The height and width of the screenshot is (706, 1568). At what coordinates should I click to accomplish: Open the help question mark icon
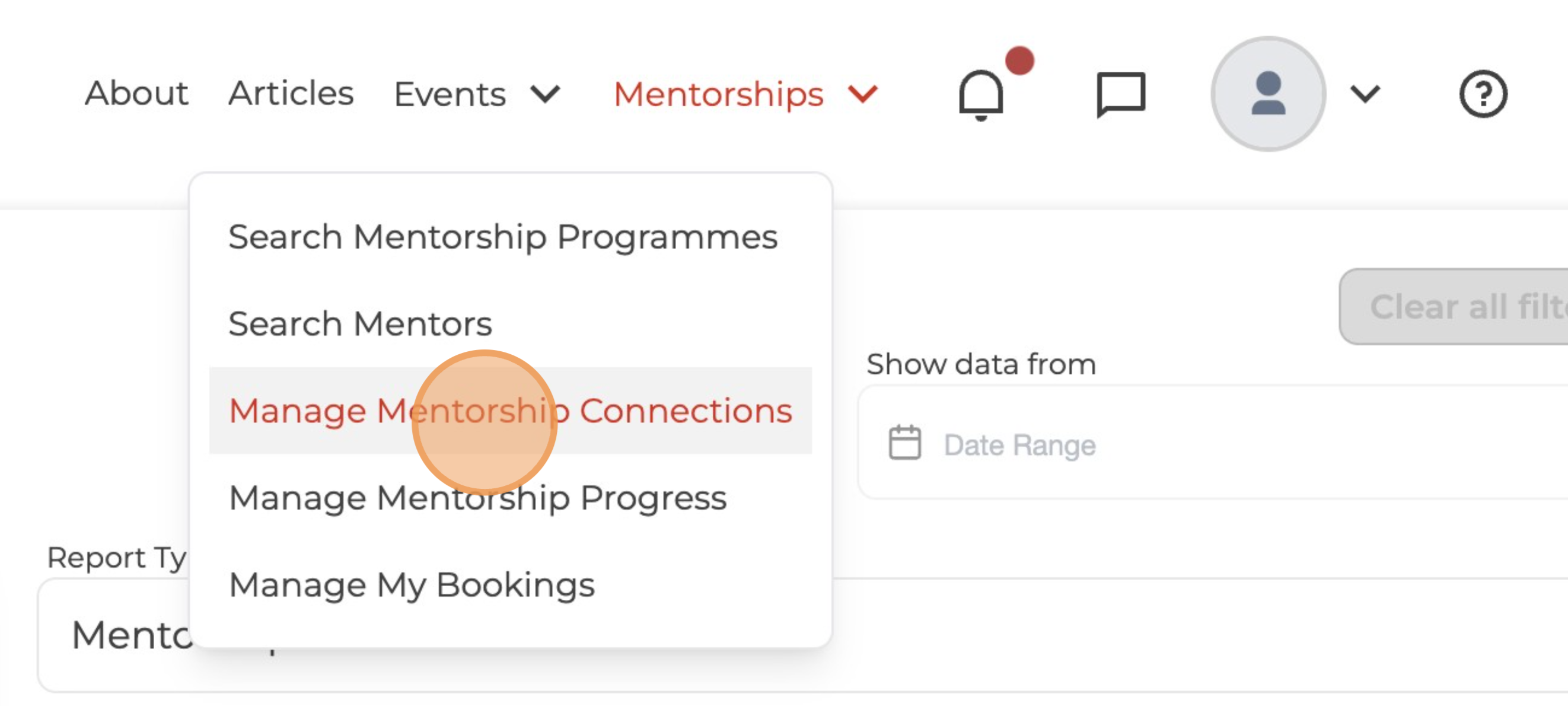[x=1483, y=94]
